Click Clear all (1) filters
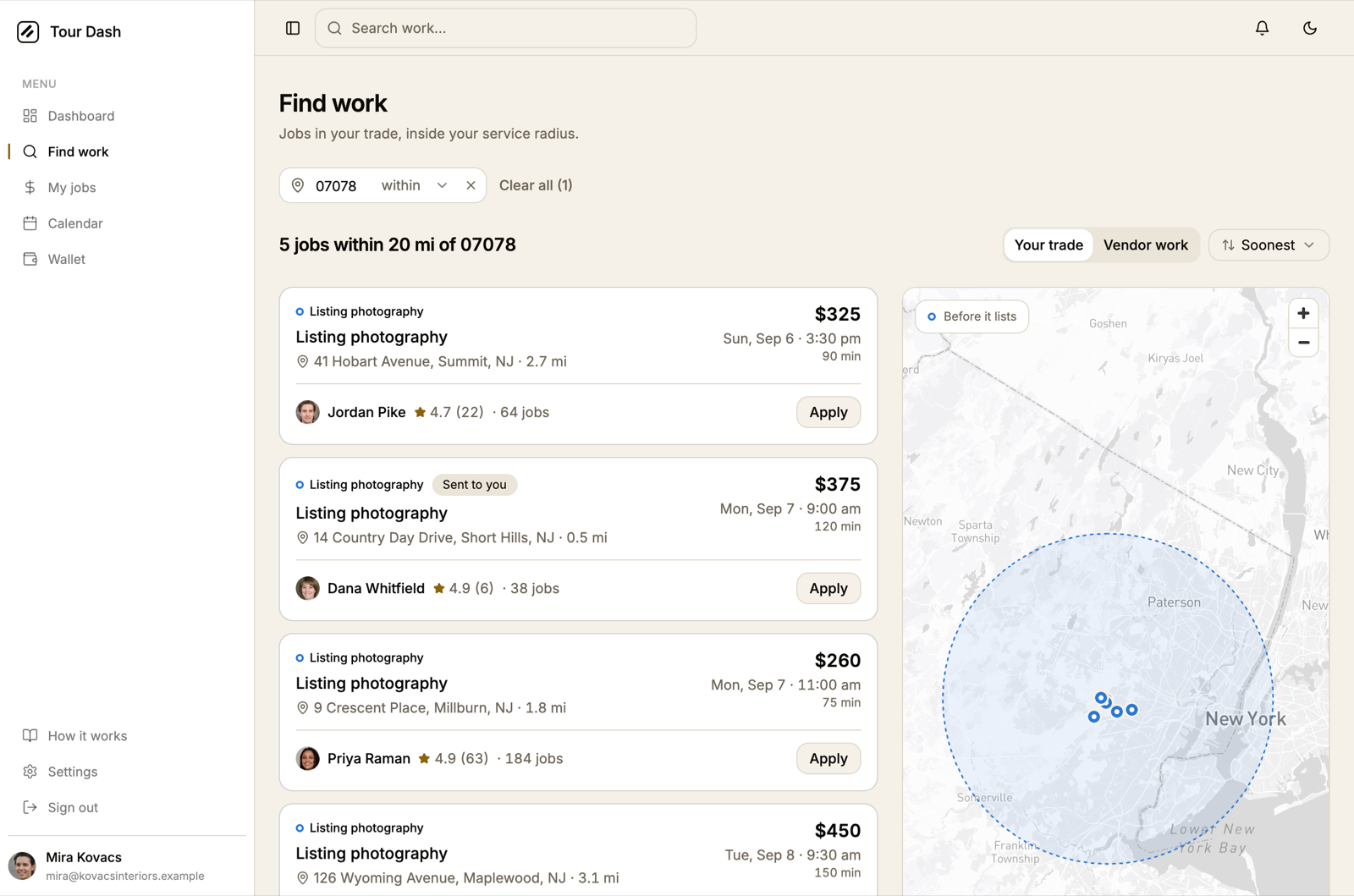The height and width of the screenshot is (896, 1354). (536, 185)
